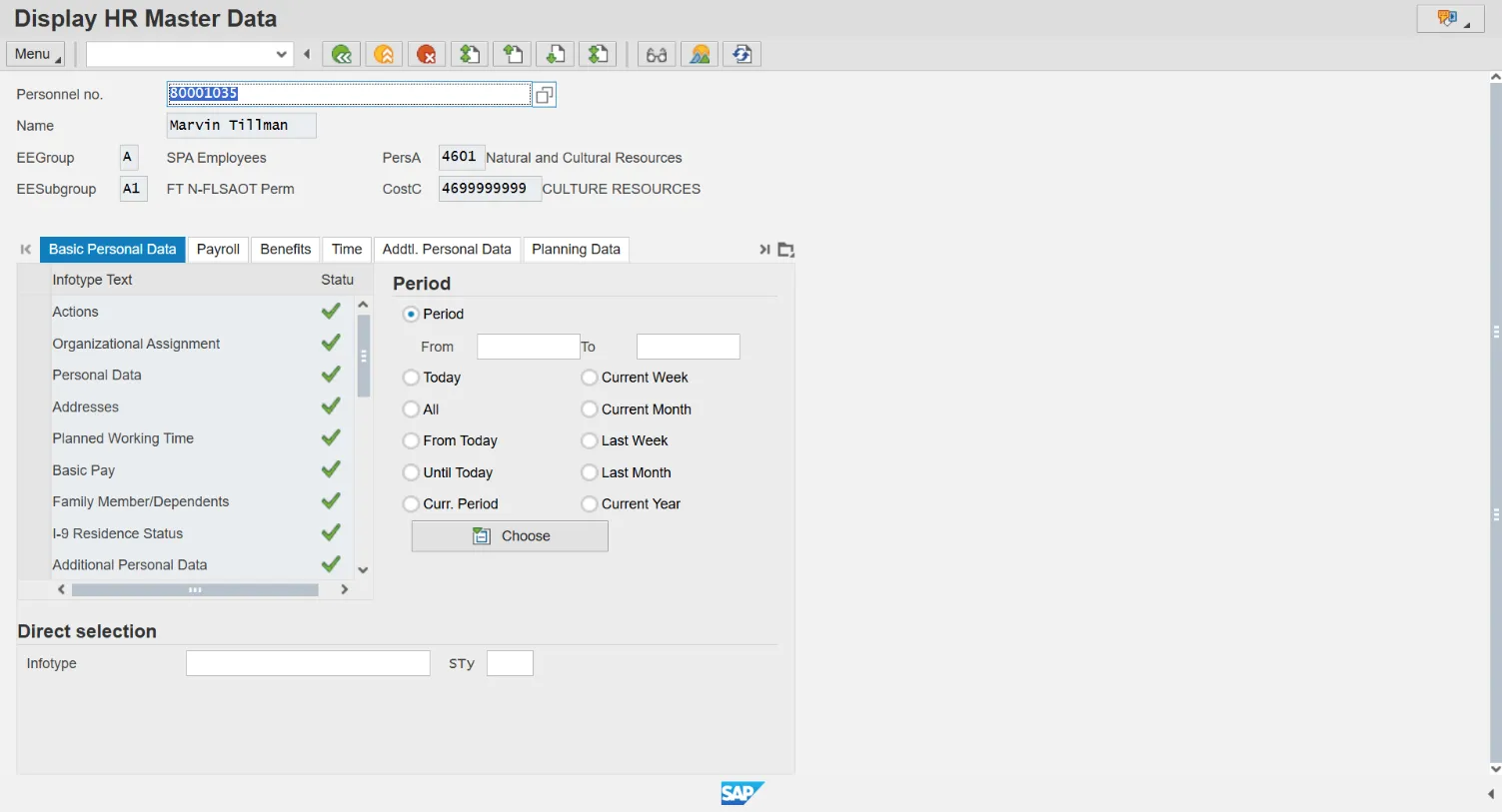Select the Basic Pay infotype row
The image size is (1502, 812).
pyautogui.click(x=84, y=470)
